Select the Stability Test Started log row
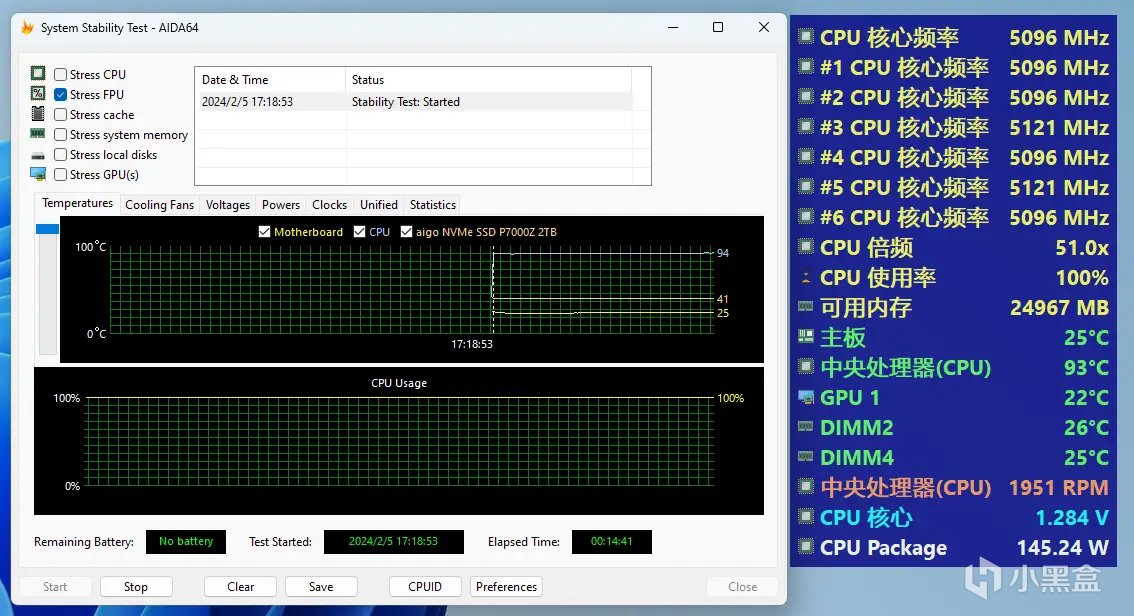 (x=415, y=102)
